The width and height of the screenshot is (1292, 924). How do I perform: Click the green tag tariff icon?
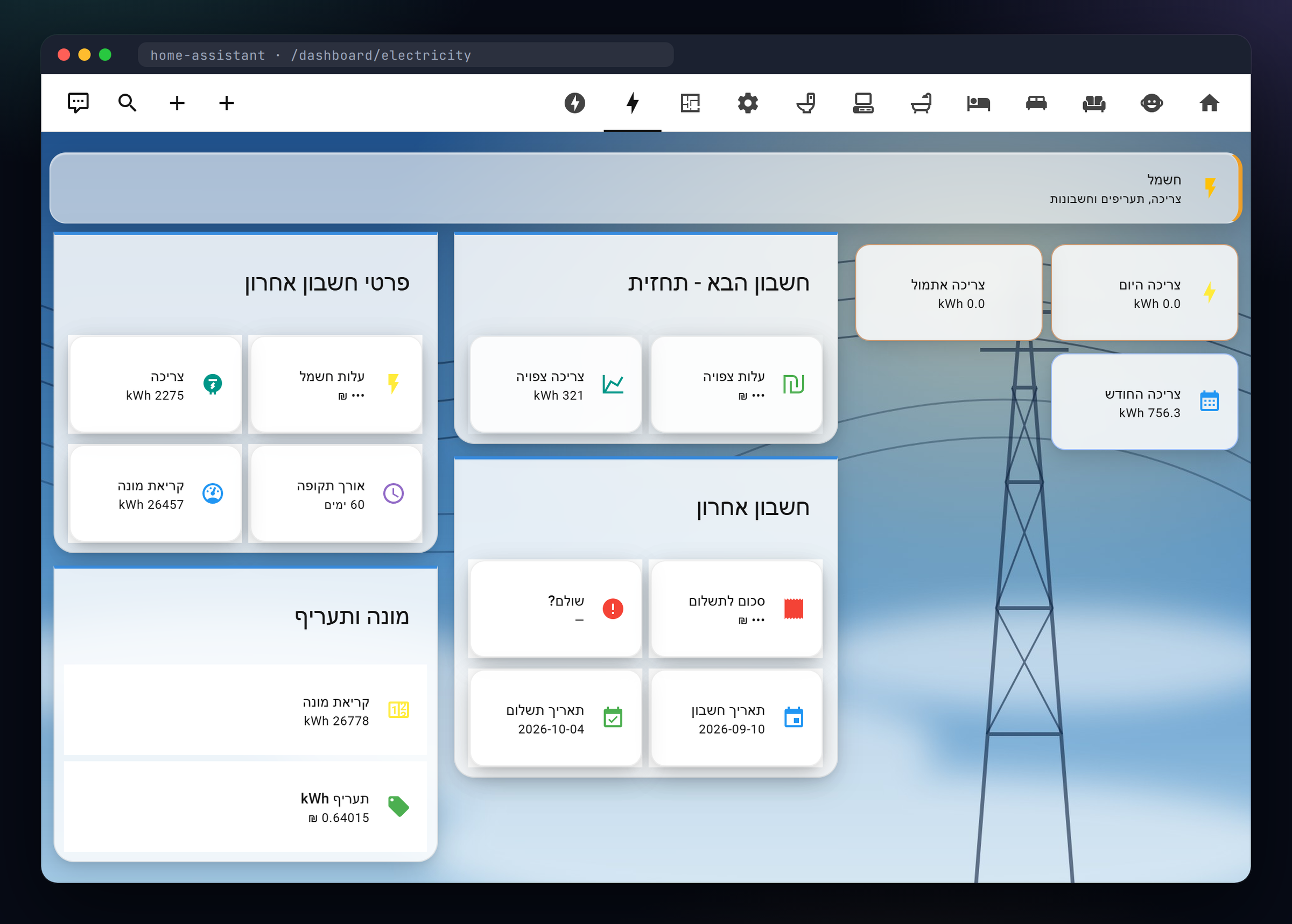coord(398,807)
